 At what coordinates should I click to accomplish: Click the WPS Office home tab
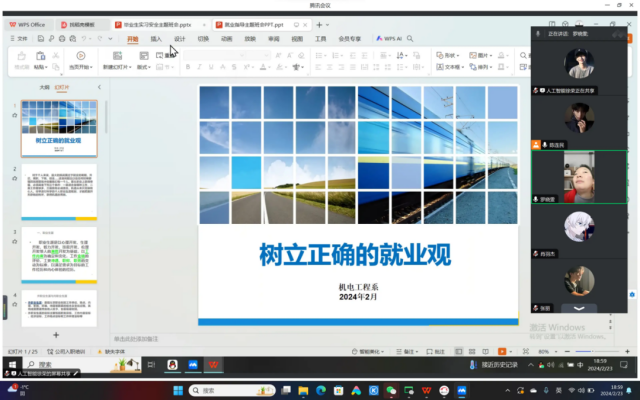(33, 22)
